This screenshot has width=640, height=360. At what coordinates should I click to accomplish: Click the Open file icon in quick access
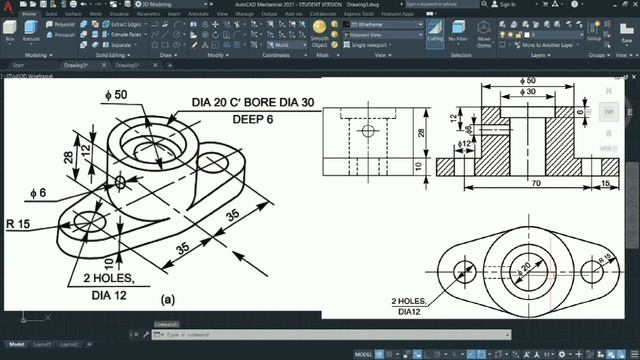pos(33,4)
